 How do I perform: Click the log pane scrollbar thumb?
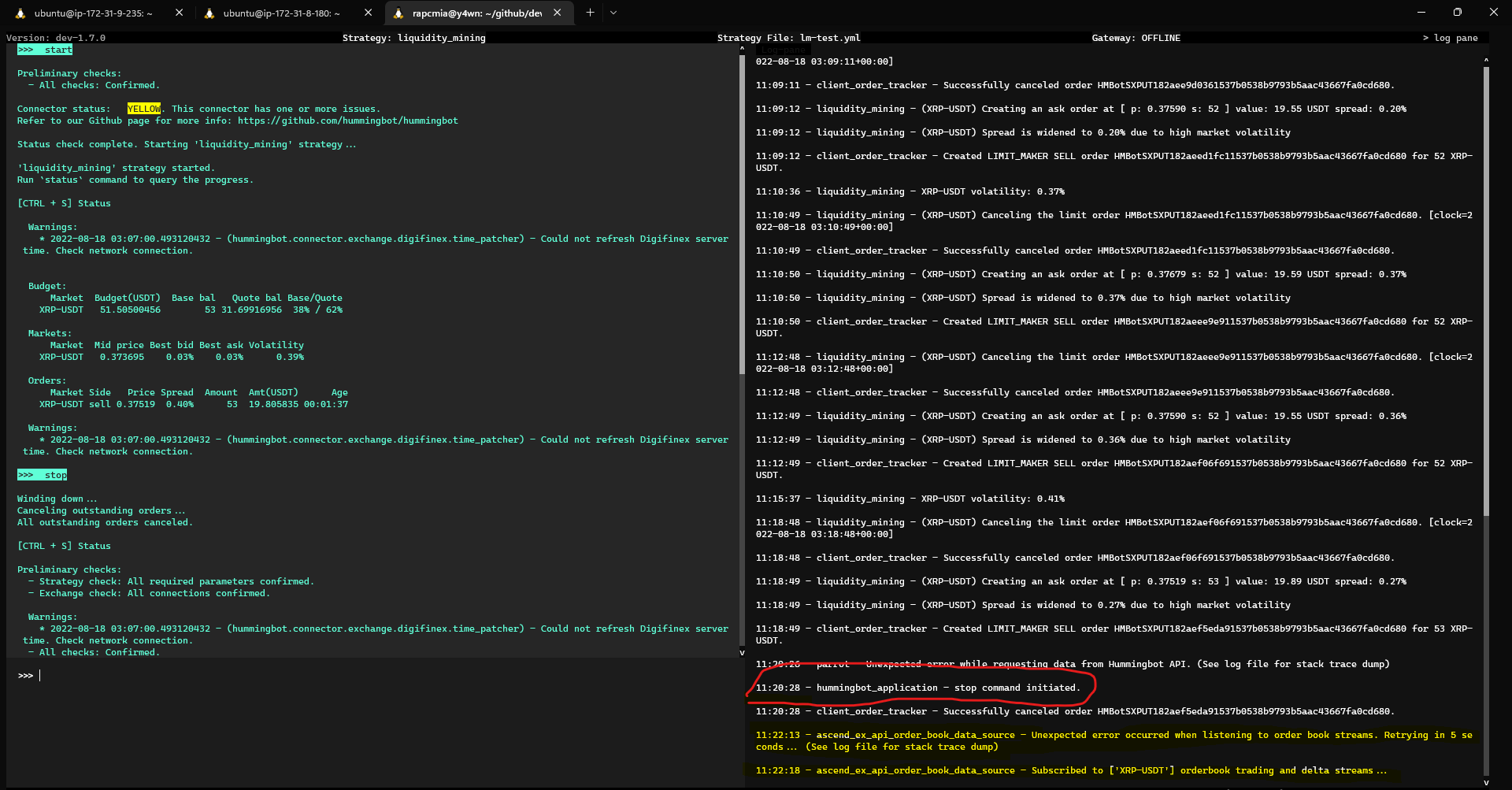[1486, 291]
